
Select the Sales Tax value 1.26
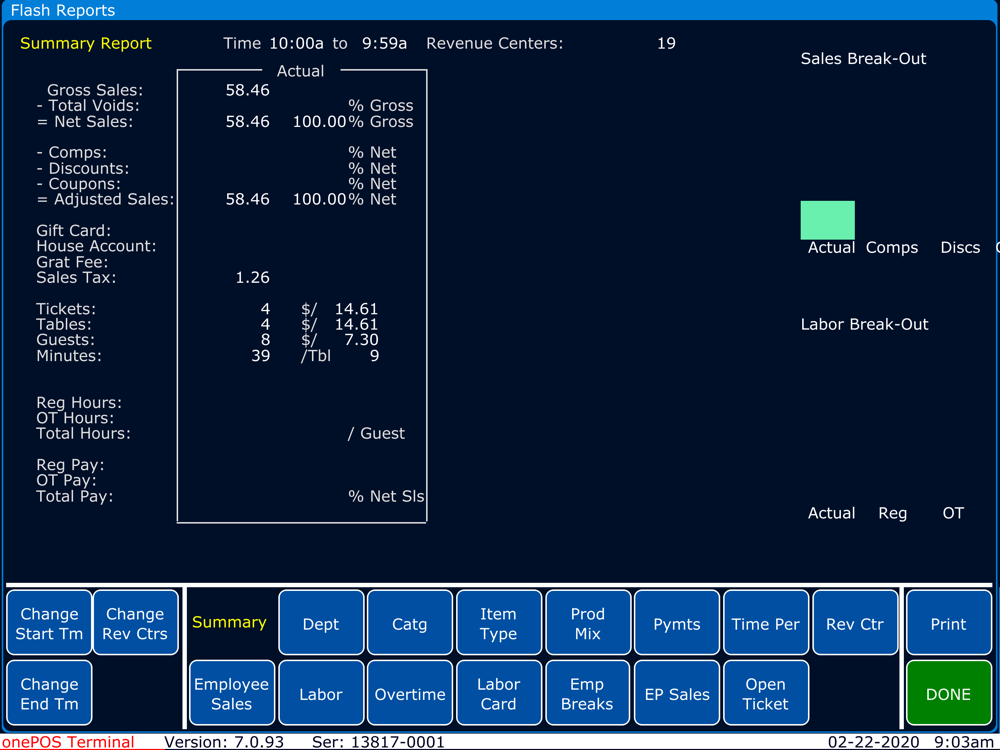(253, 277)
